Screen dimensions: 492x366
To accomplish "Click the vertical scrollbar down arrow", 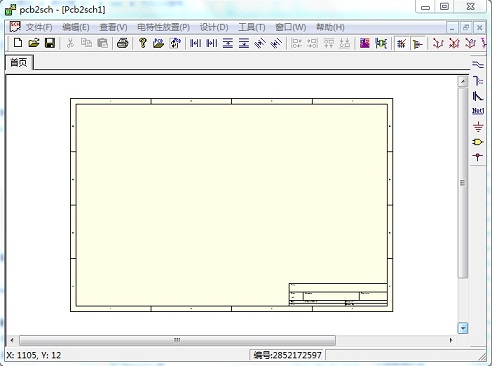I will pos(463,328).
